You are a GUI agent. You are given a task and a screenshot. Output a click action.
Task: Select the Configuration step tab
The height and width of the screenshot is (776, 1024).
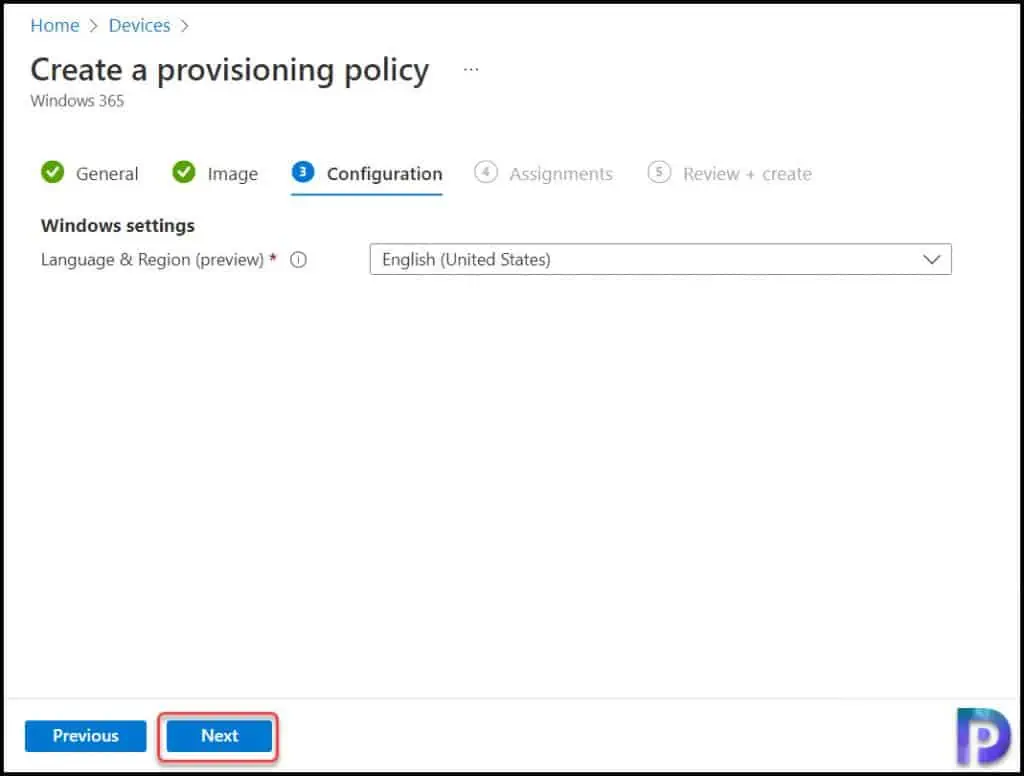point(367,174)
